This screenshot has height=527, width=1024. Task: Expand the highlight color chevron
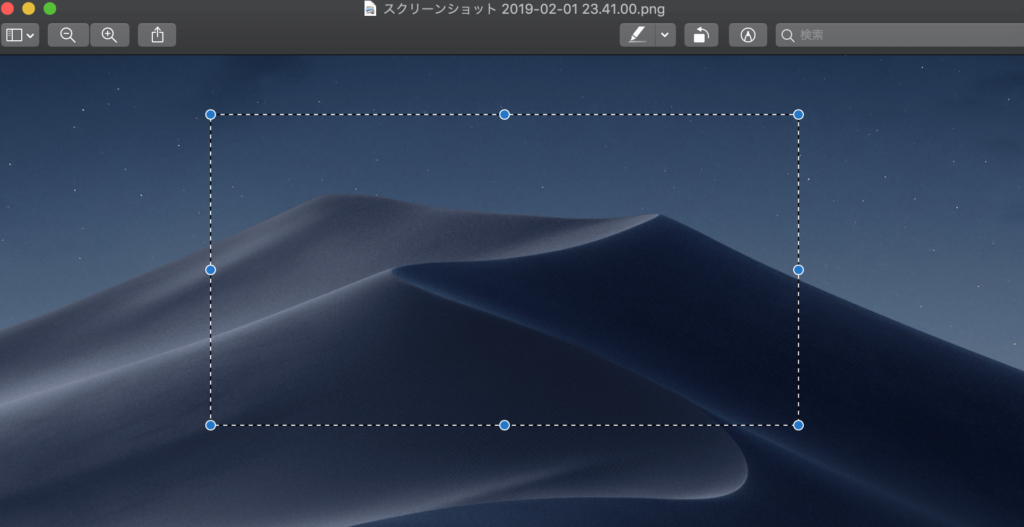coord(665,35)
